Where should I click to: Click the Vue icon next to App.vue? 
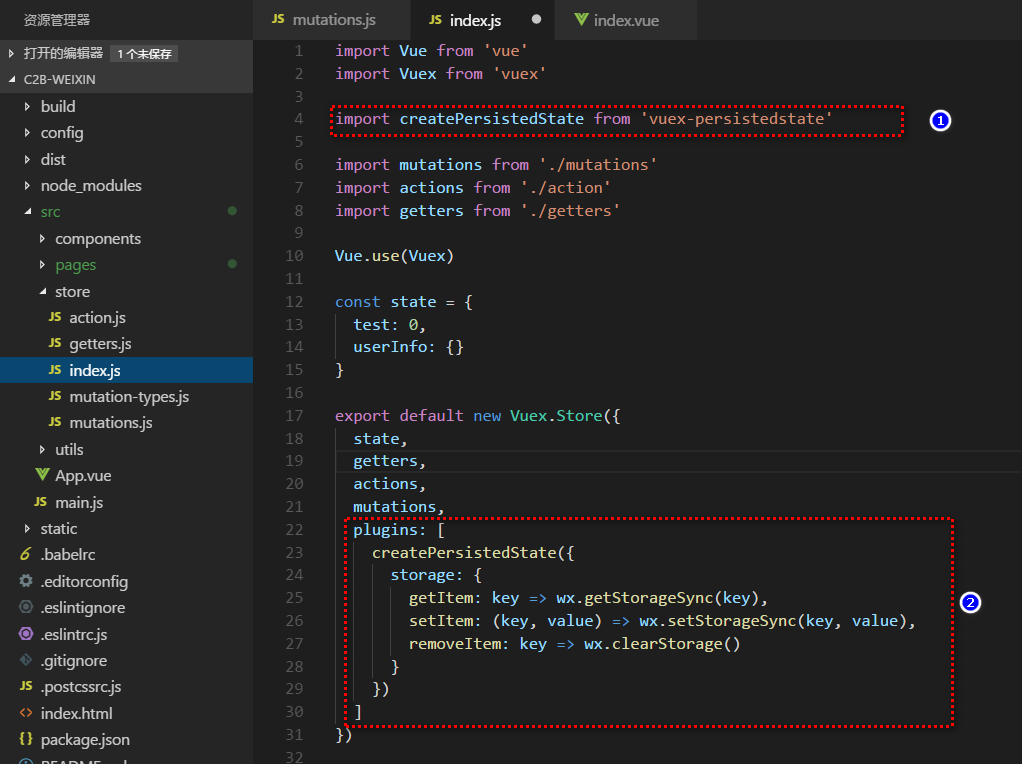[x=42, y=476]
